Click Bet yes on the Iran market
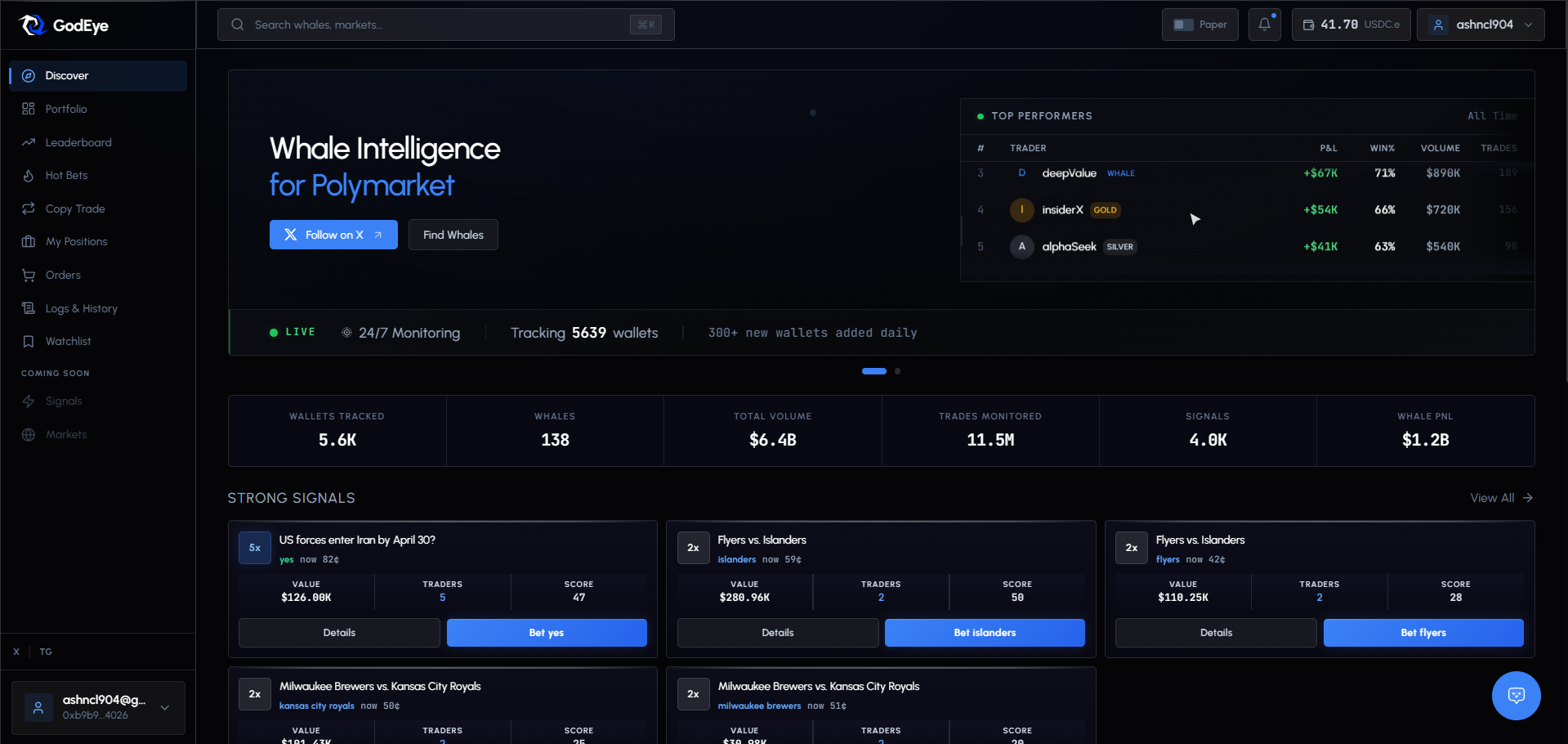Screen dimensions: 1568x744 click(546, 632)
